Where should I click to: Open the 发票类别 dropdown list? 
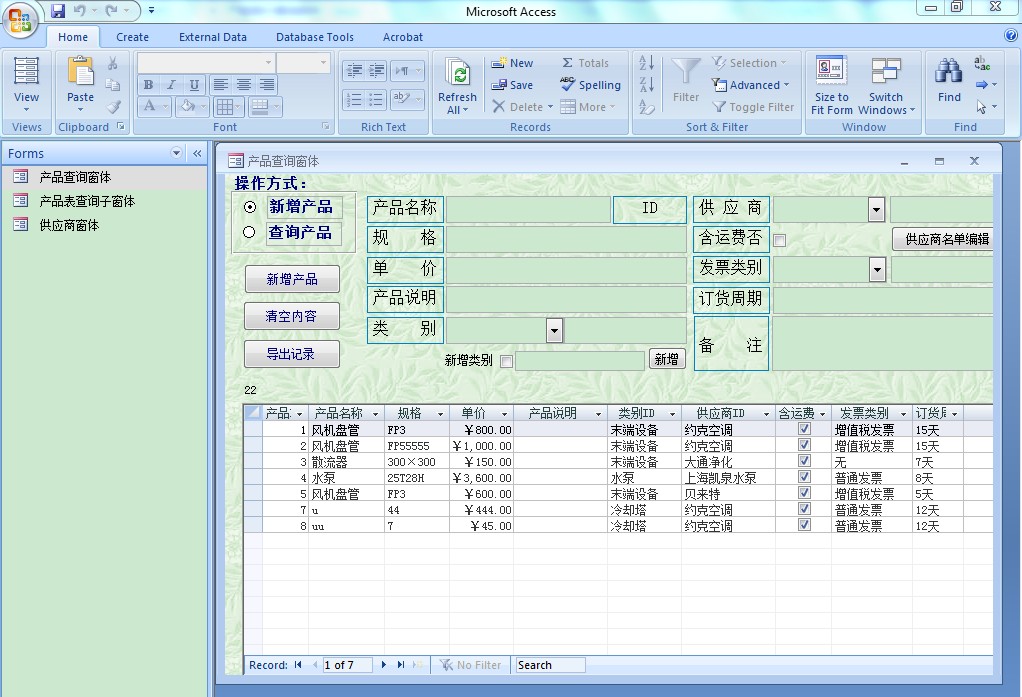[877, 269]
